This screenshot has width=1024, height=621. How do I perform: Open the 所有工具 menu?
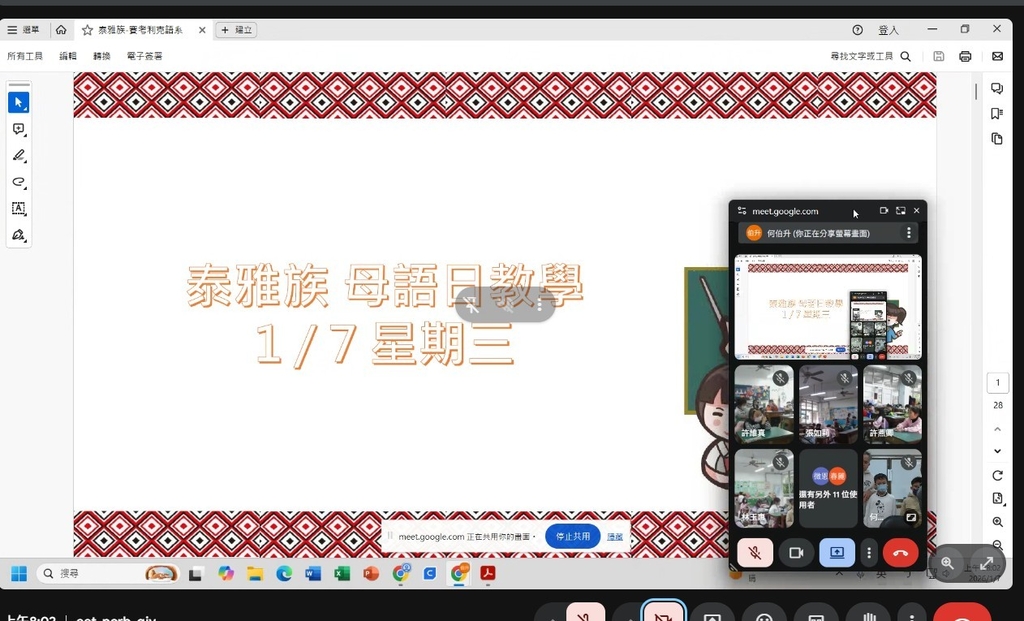pos(25,57)
